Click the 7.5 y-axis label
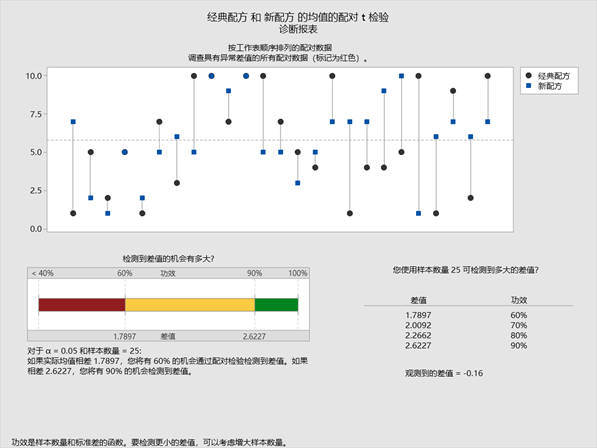 tap(36, 114)
